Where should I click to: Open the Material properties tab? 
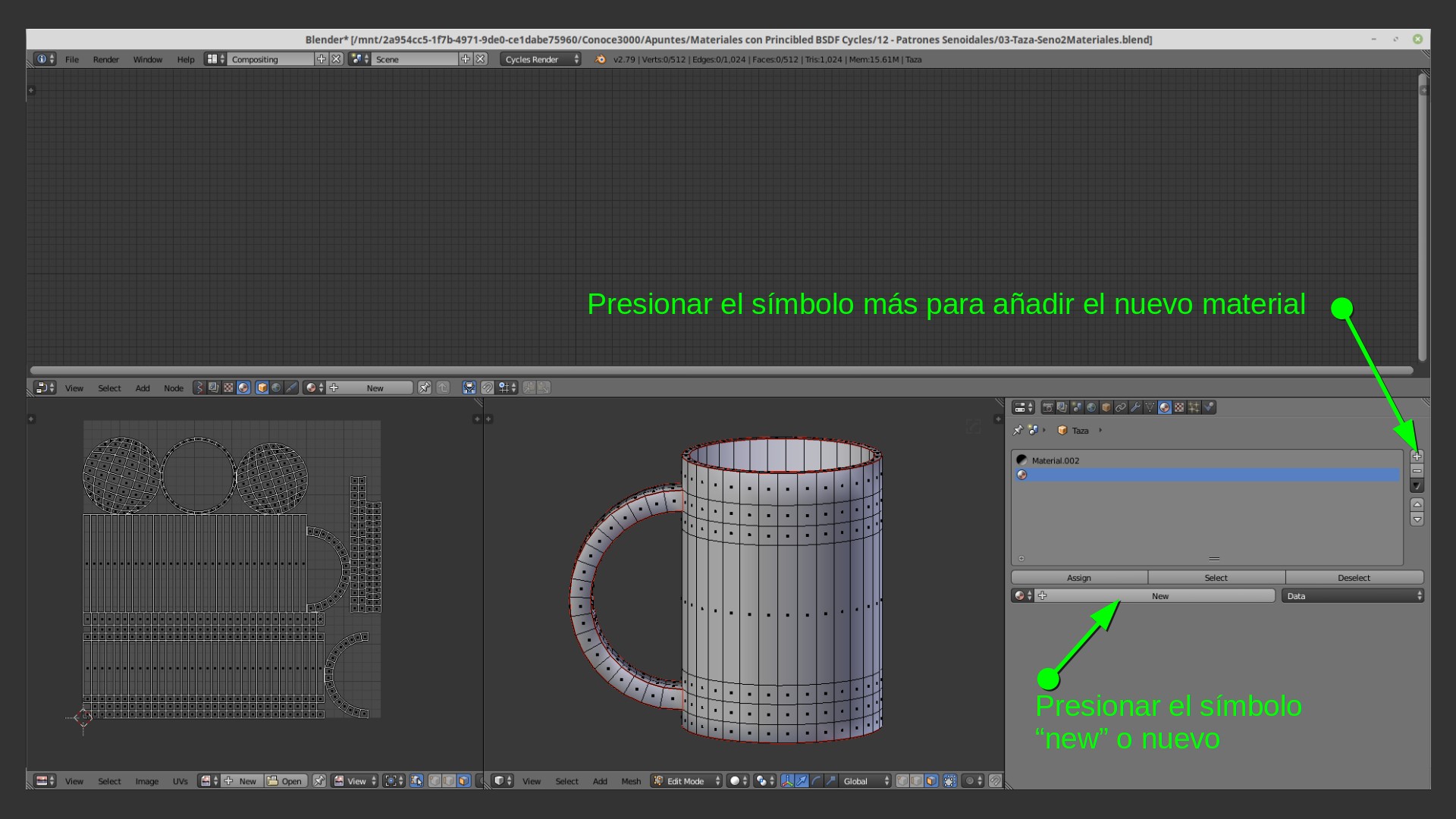1165,407
